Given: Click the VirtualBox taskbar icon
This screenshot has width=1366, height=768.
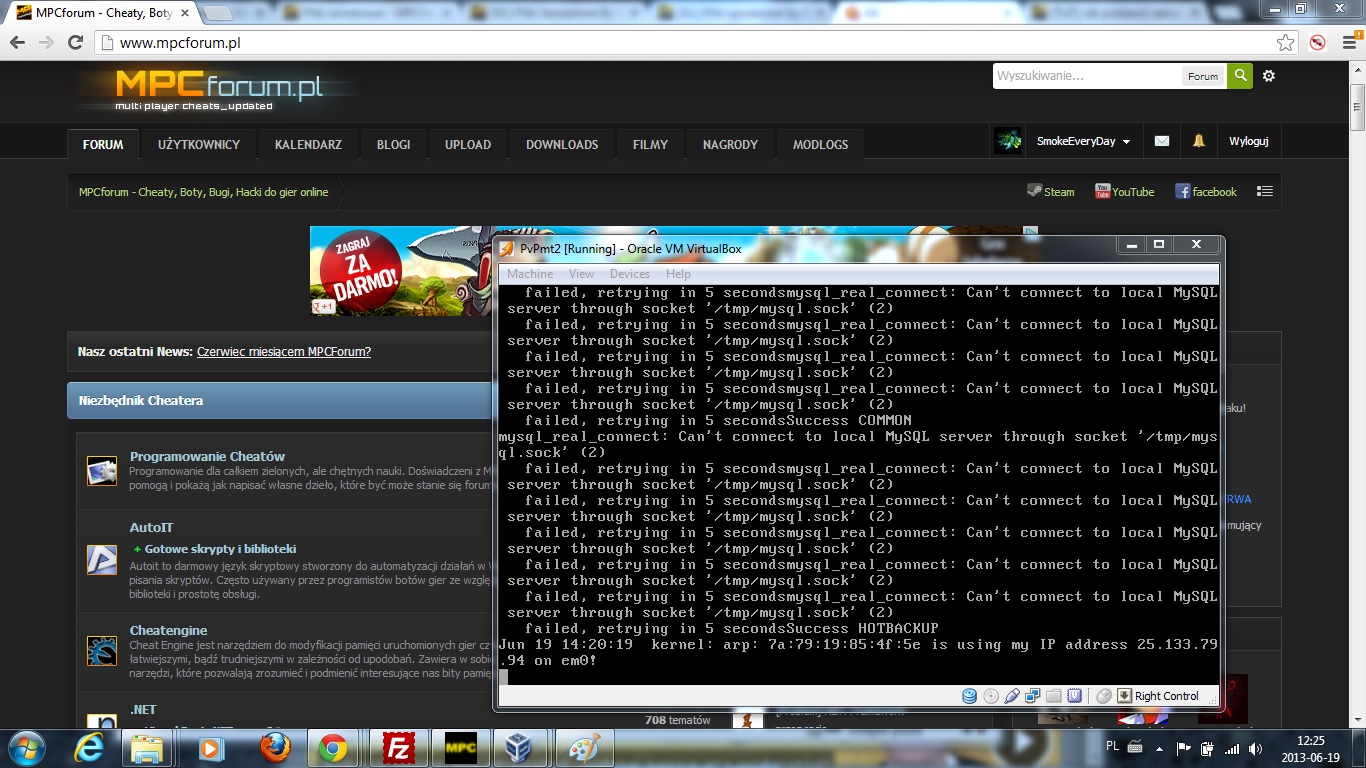Looking at the screenshot, I should pyautogui.click(x=518, y=748).
